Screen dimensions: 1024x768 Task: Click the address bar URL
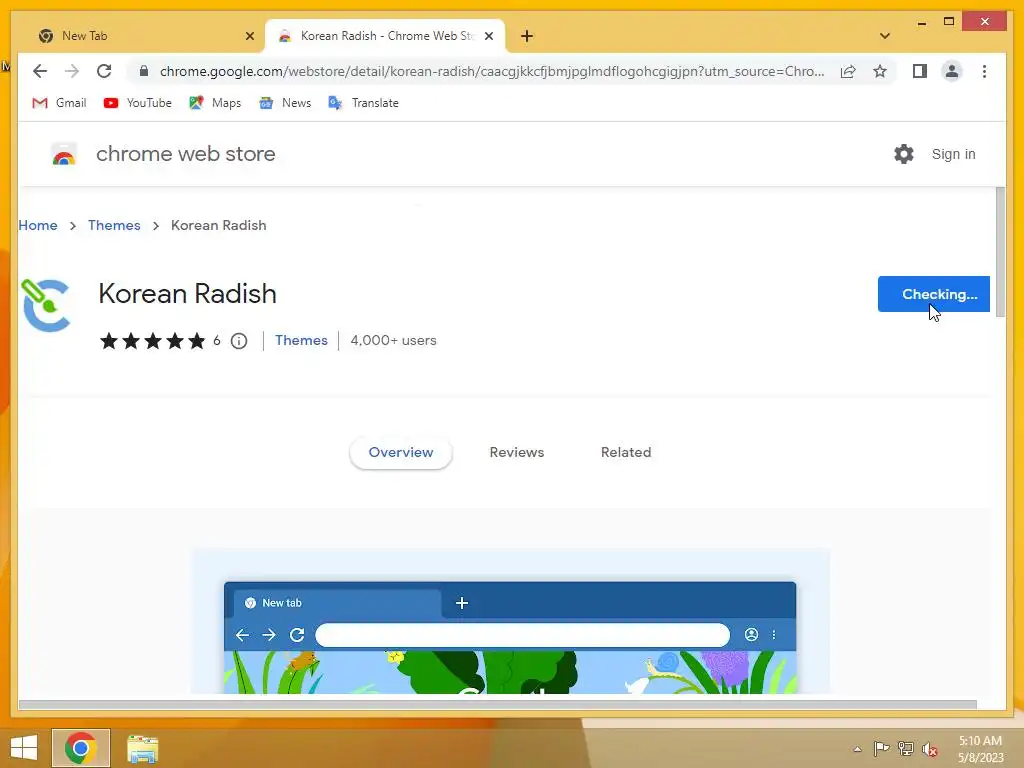(492, 71)
